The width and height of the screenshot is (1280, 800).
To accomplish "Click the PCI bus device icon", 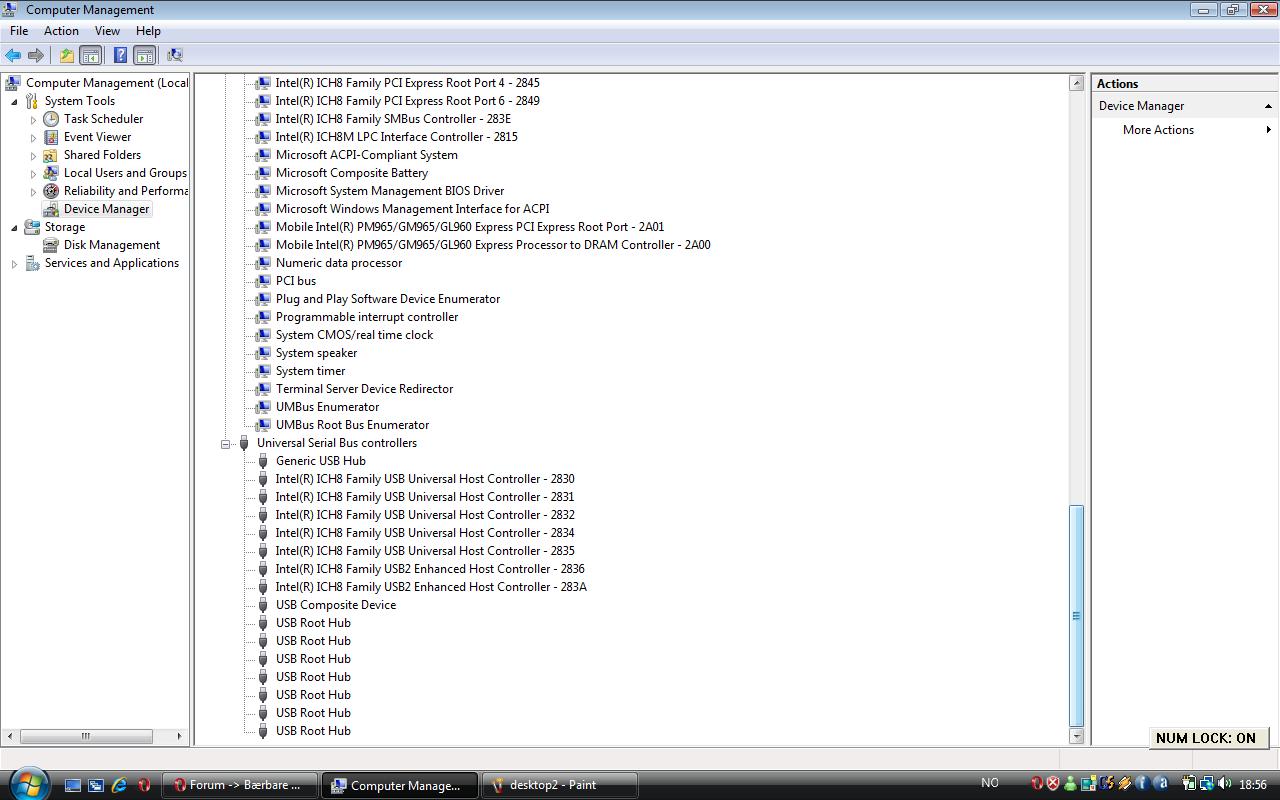I will pos(263,281).
